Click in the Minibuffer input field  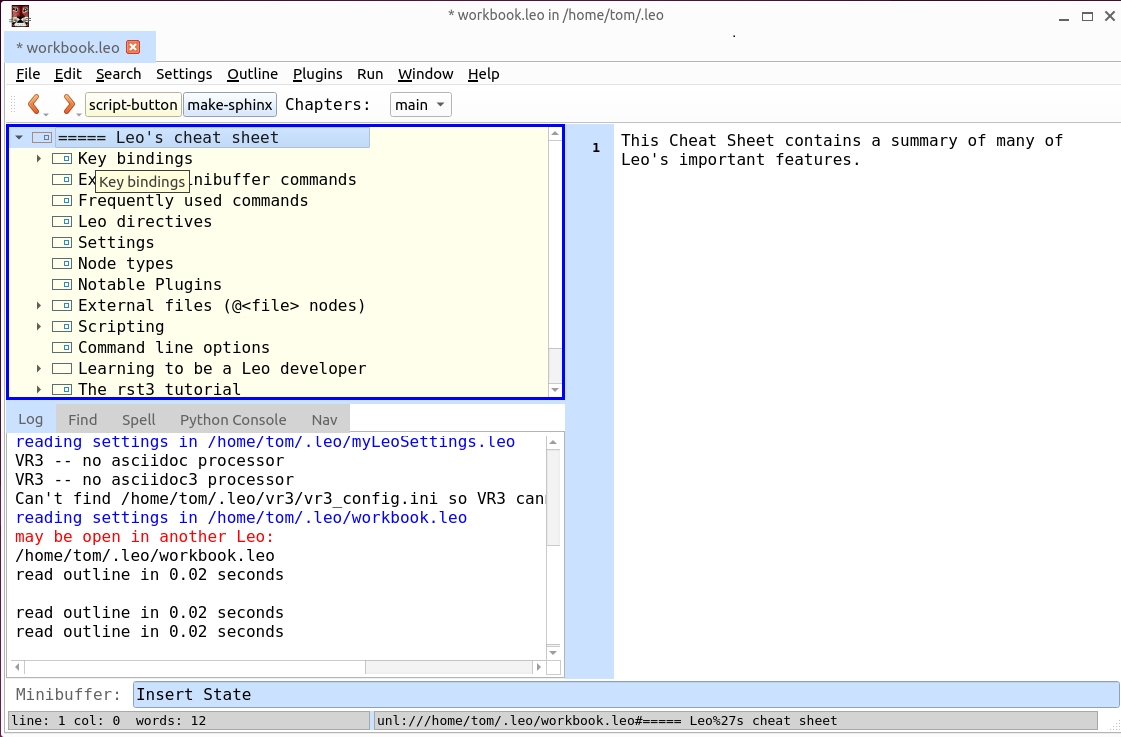pos(625,695)
